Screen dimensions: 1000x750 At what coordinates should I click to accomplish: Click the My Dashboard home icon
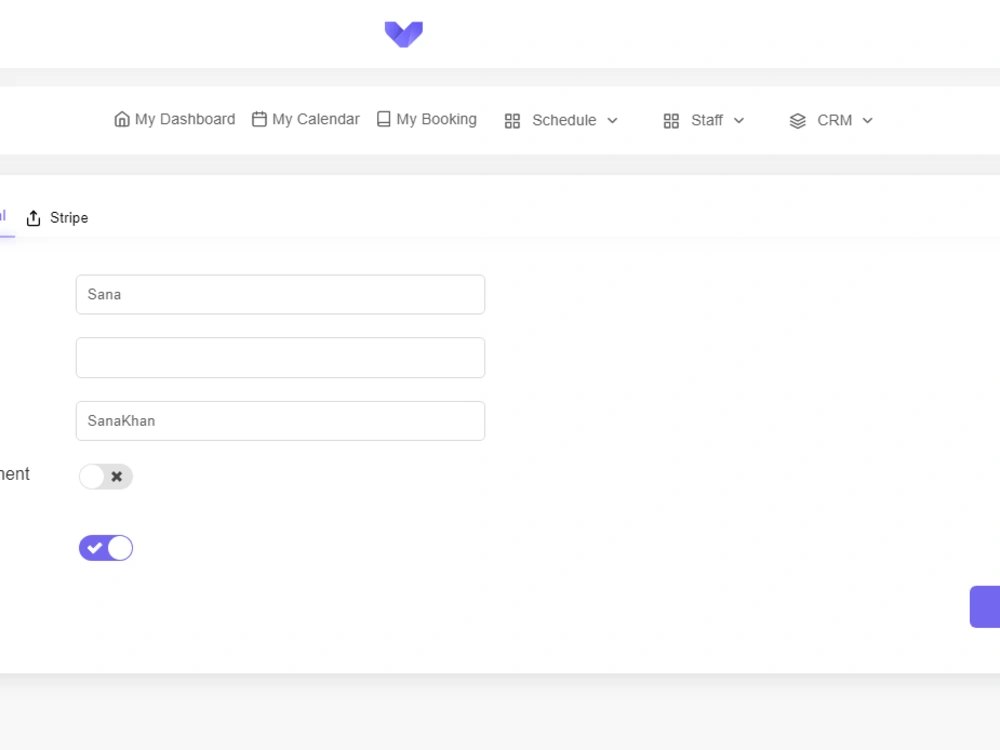click(122, 119)
